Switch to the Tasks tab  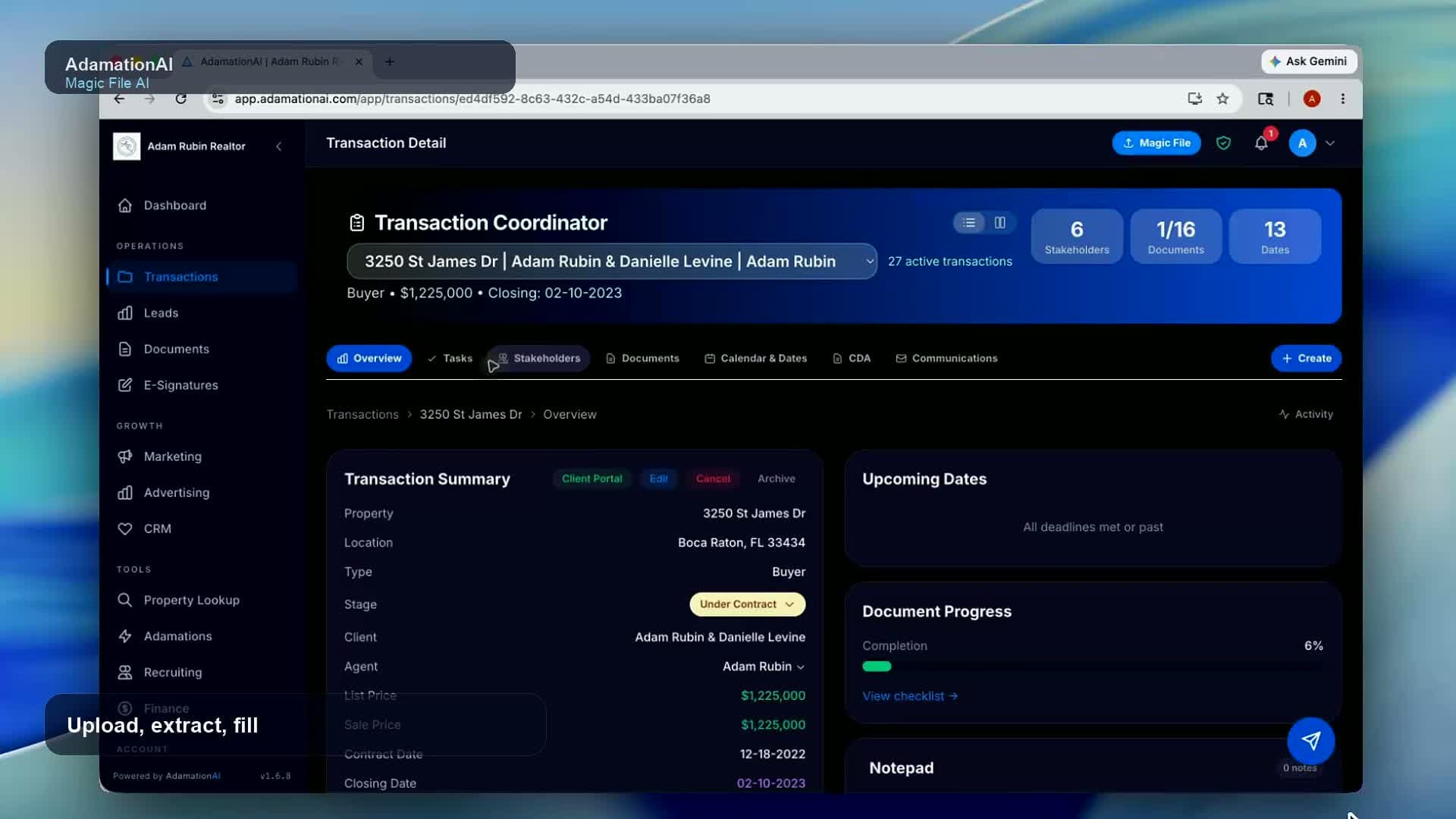coord(450,358)
